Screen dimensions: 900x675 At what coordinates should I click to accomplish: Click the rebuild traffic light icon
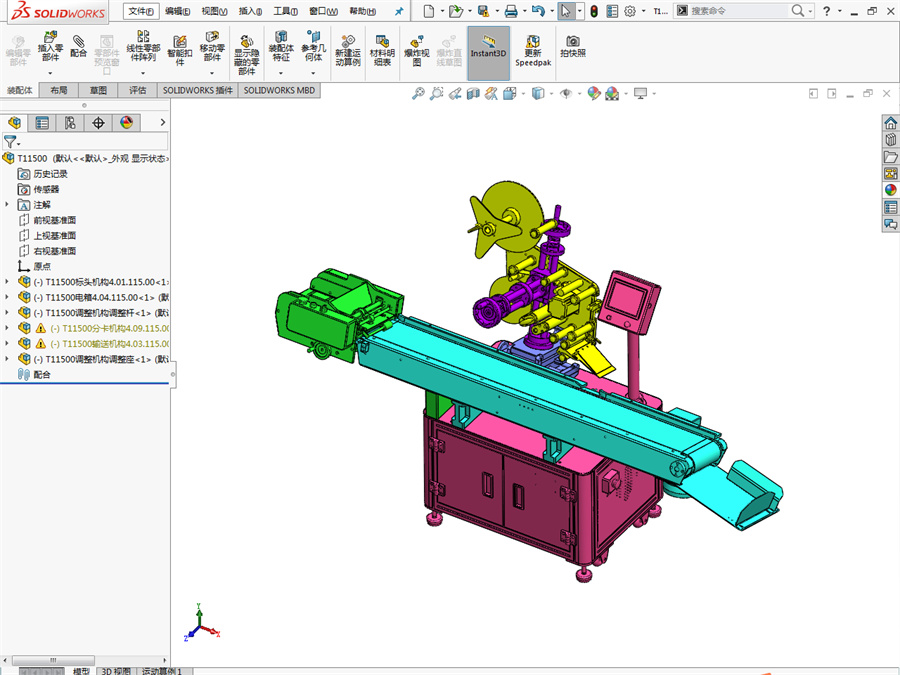point(593,11)
